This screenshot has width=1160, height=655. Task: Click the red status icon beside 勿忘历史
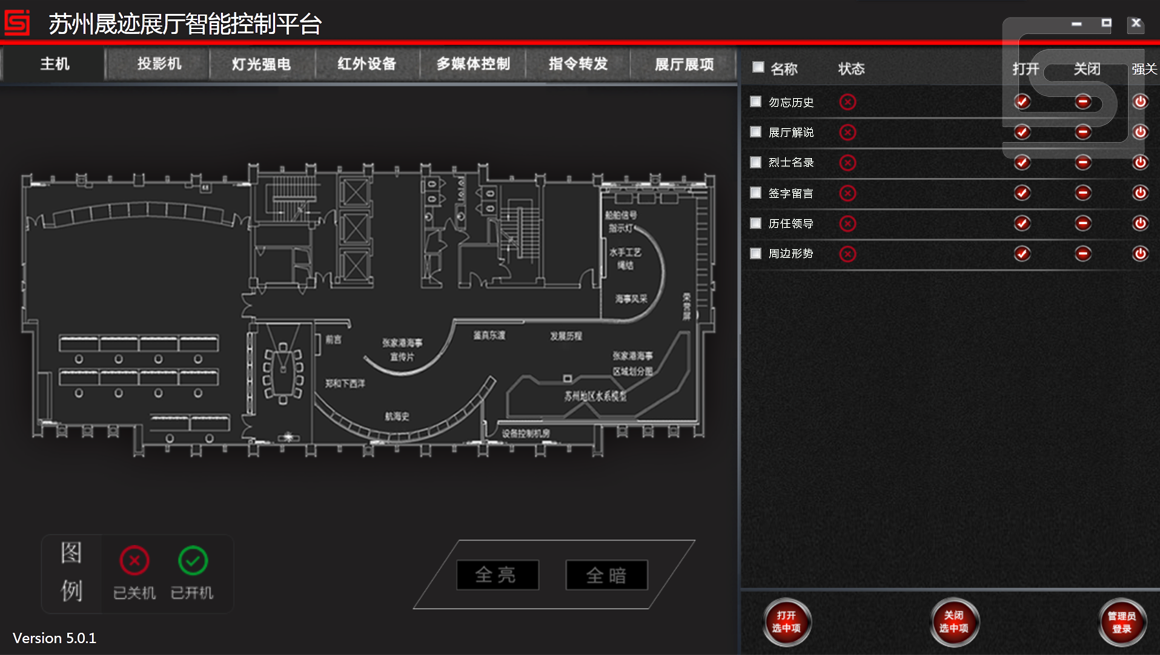point(848,101)
